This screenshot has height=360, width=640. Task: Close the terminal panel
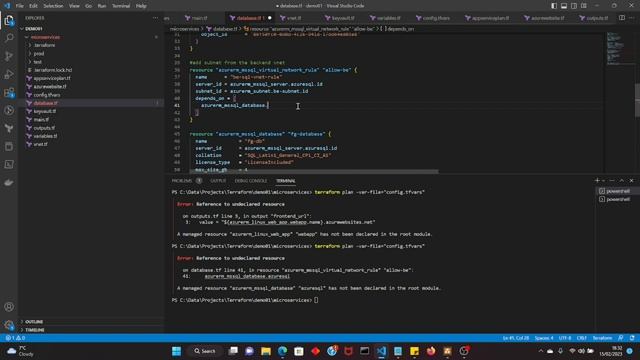click(x=631, y=180)
